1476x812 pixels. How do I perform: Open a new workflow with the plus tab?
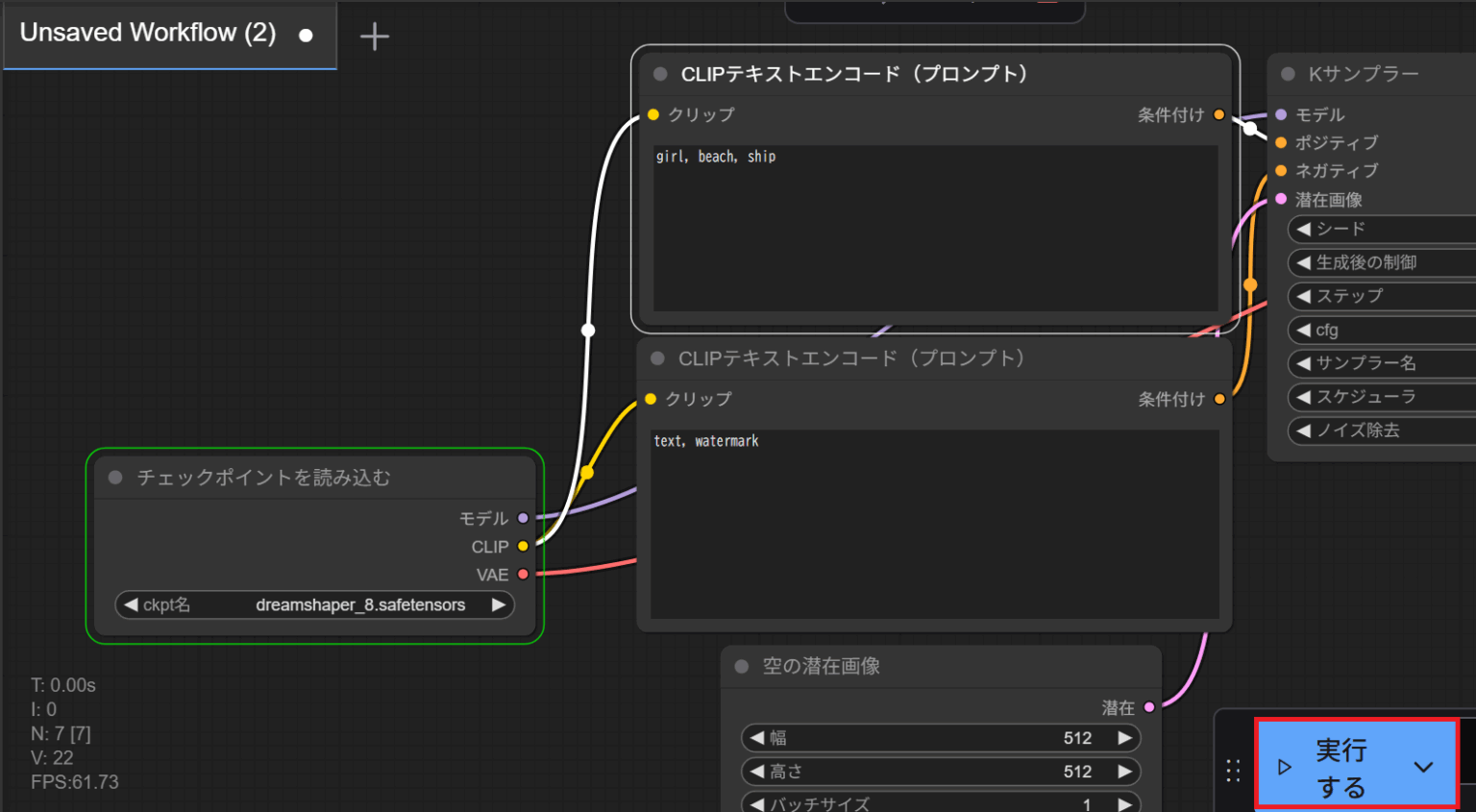tap(374, 36)
